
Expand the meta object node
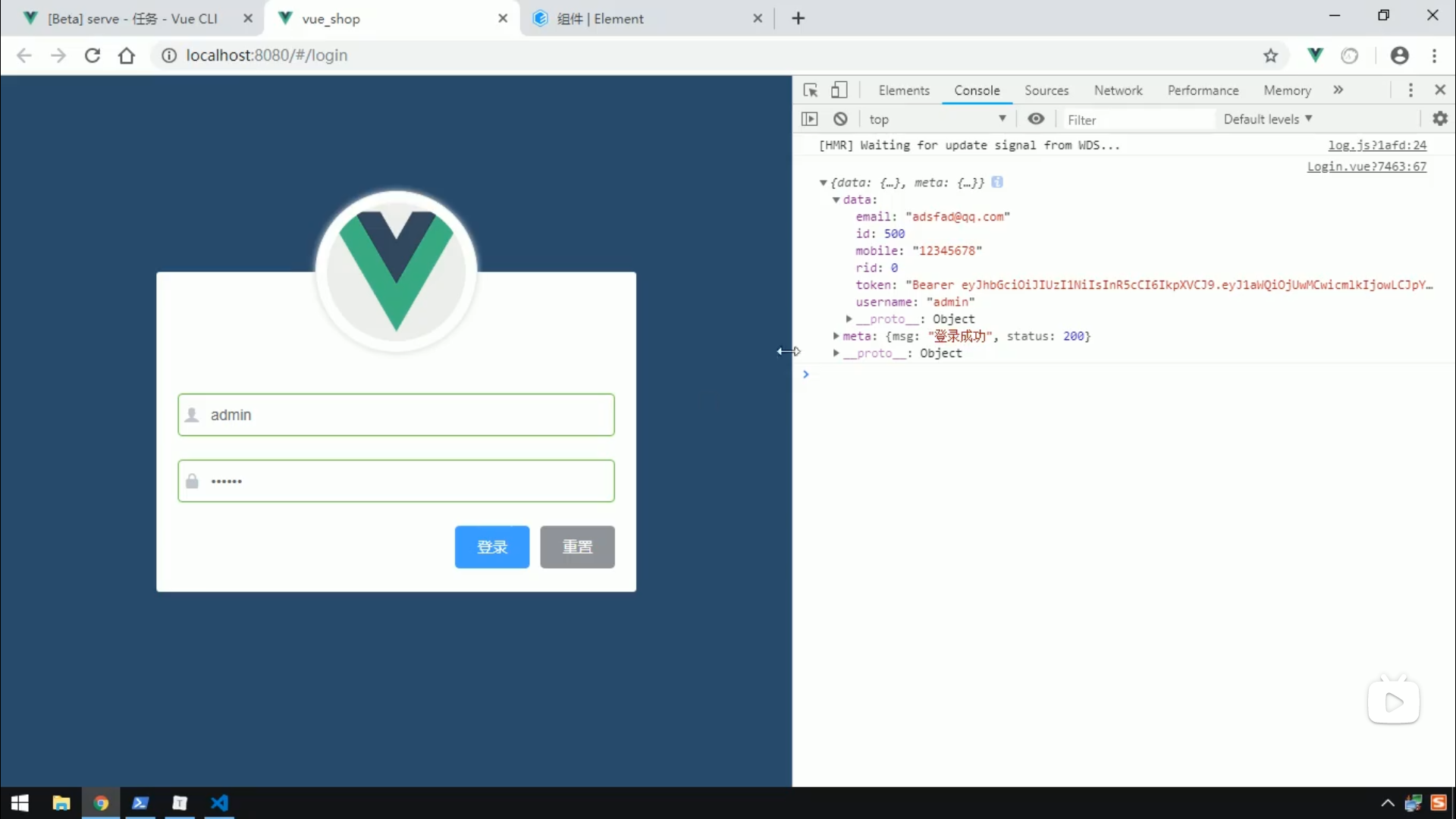tap(836, 336)
